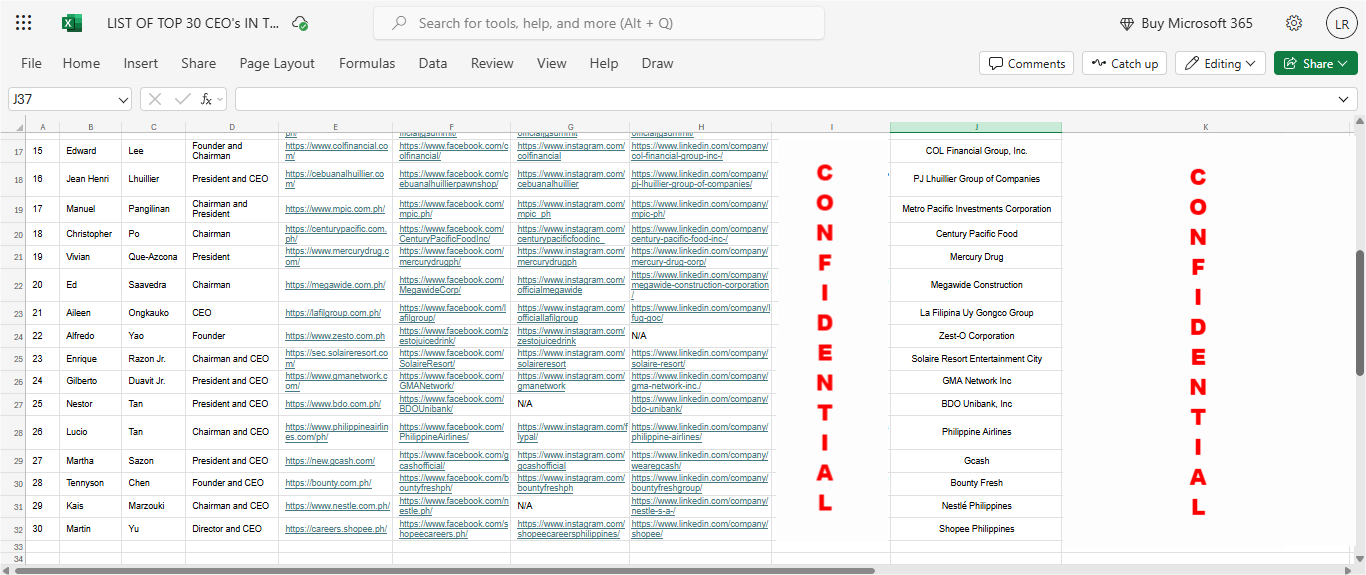The height and width of the screenshot is (575, 1366).
Task: Click the horizontal scrollbar thumb
Action: click(445, 570)
